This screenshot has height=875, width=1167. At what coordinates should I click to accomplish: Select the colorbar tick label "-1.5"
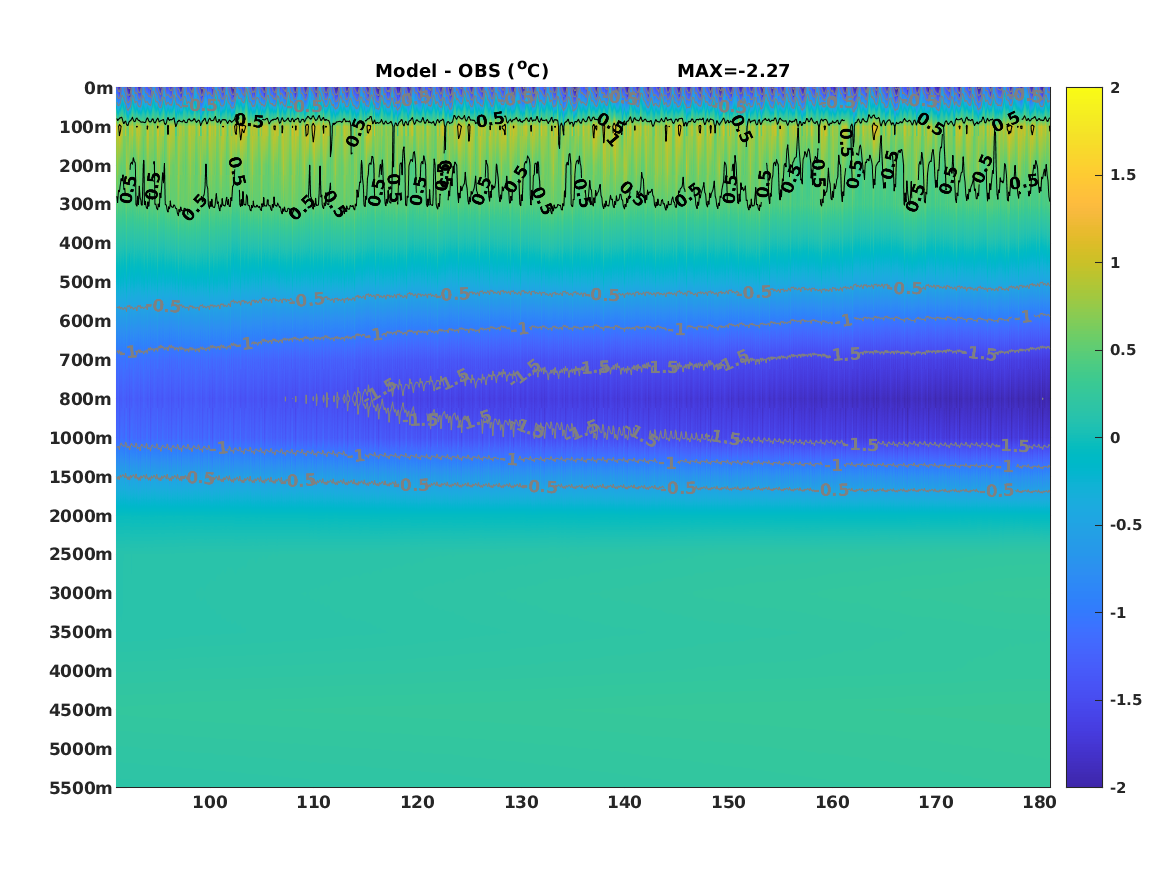tap(1126, 700)
